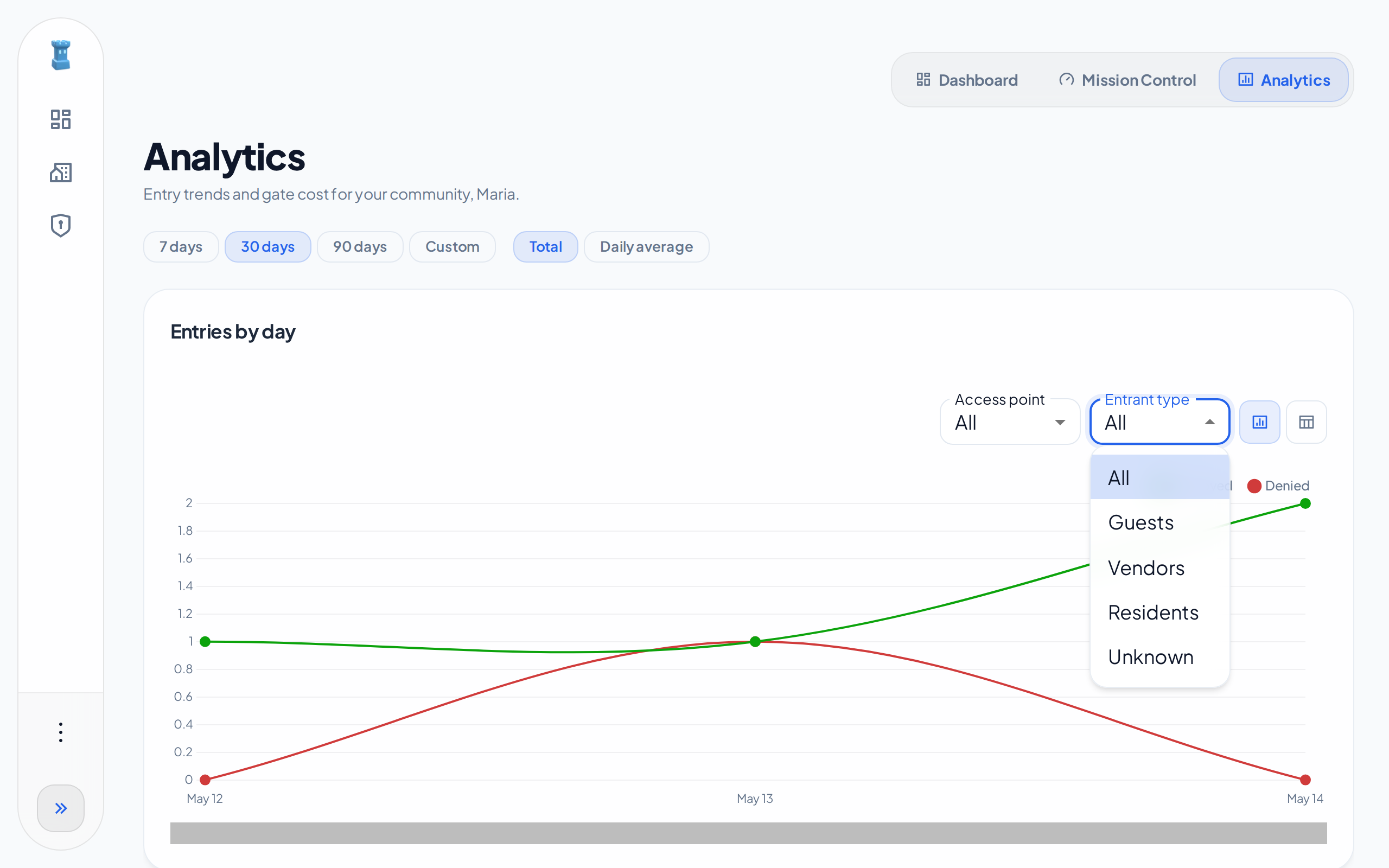Choose All in Entrant type list

[1159, 477]
